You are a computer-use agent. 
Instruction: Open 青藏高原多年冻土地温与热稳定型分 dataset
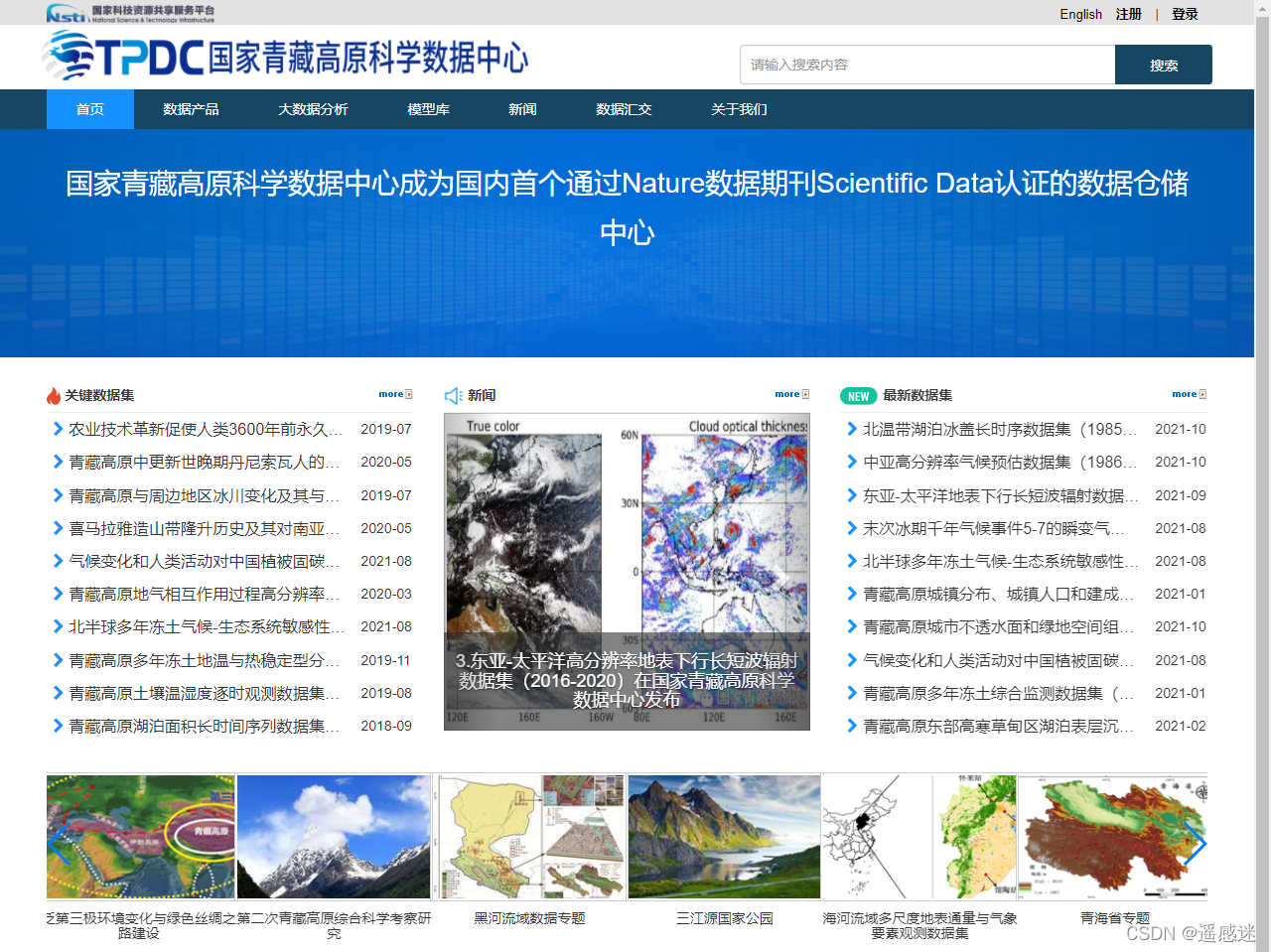click(206, 660)
